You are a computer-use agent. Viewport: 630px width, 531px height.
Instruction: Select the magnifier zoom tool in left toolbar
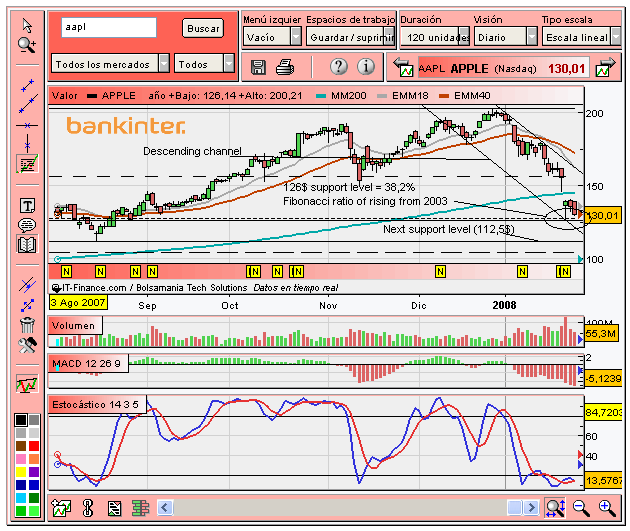click(x=27, y=45)
